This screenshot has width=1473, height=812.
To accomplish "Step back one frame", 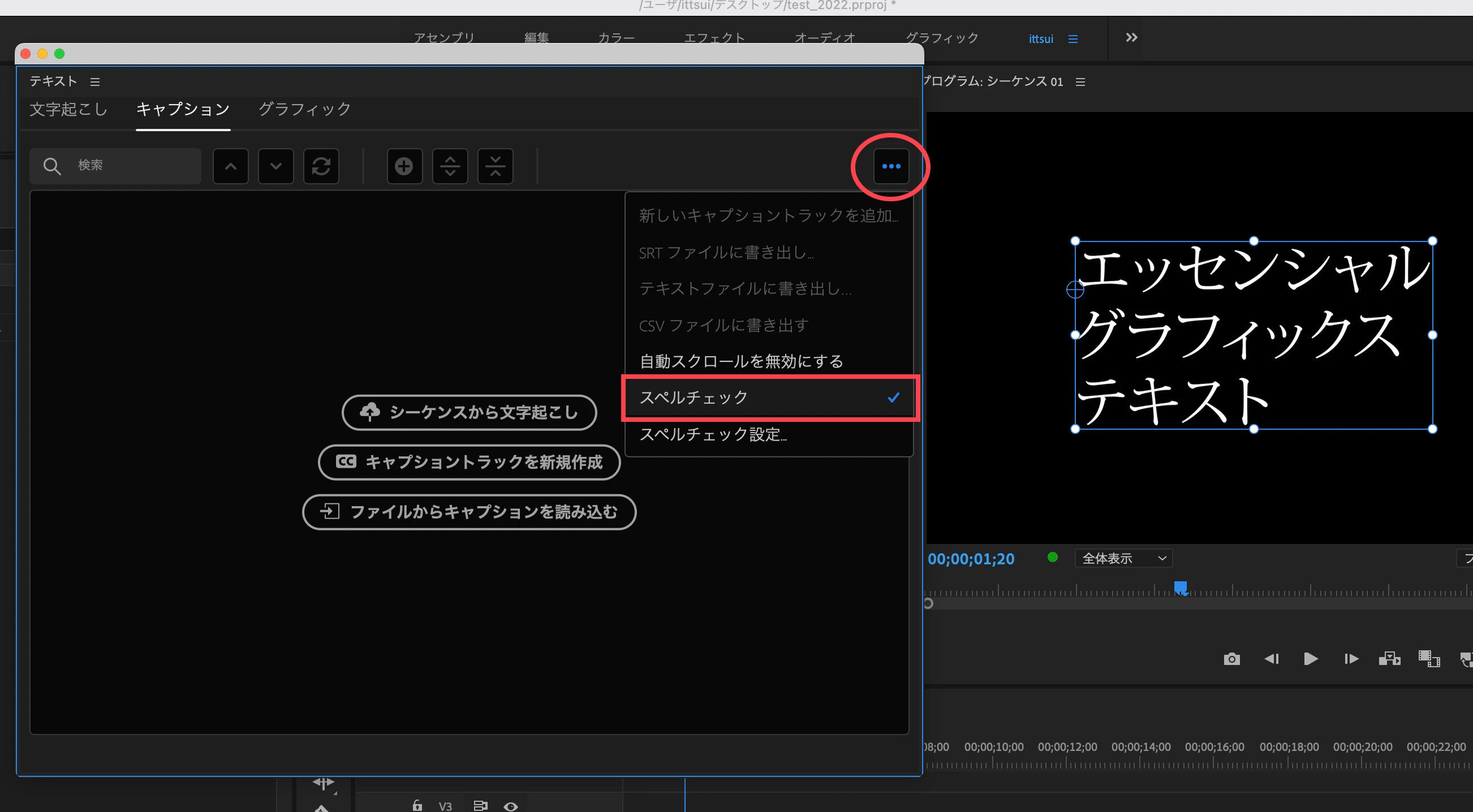I will pos(1271,659).
